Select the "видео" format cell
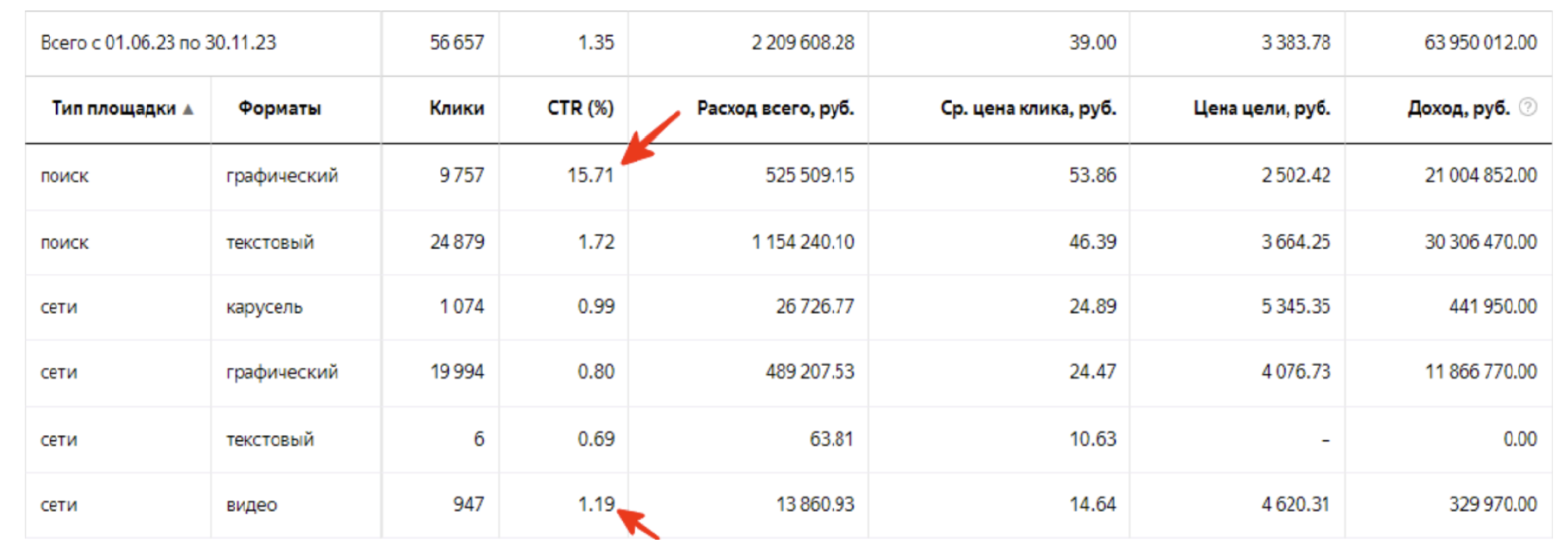Screen dimensions: 1568x548 (x=252, y=505)
